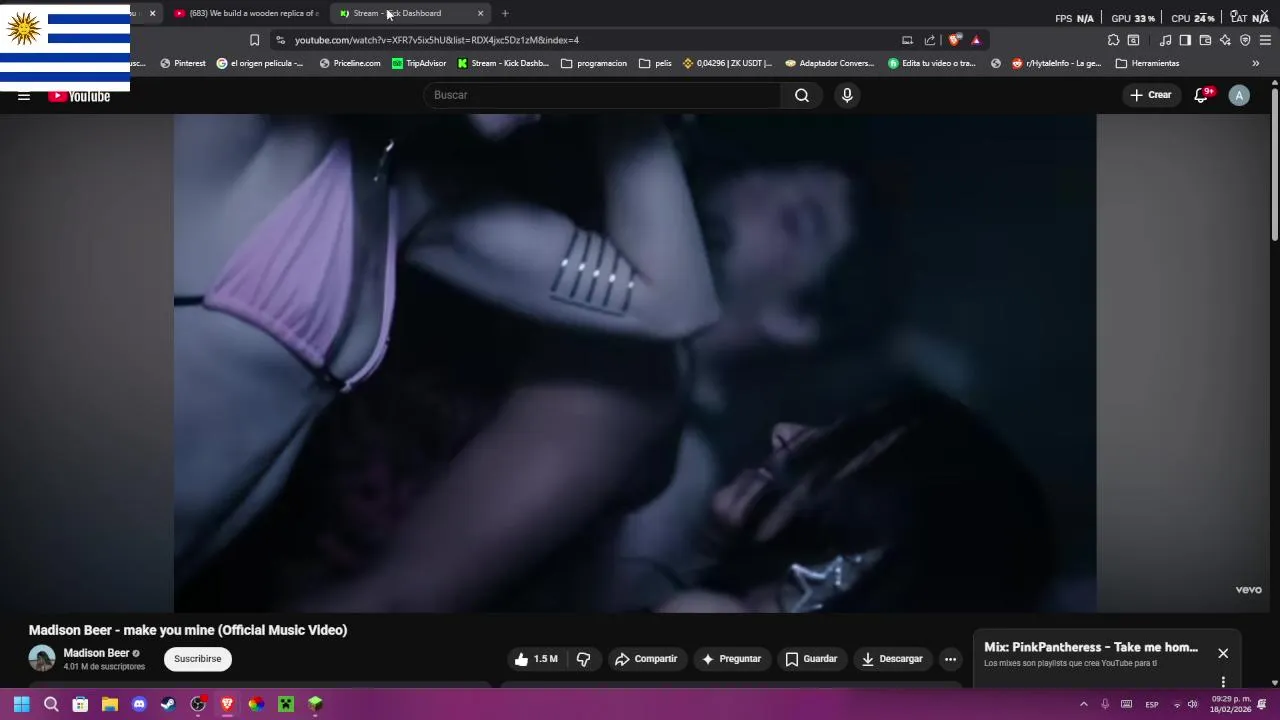Click the YouTube search magnifier button
1280x720 pixels.
pos(802,95)
